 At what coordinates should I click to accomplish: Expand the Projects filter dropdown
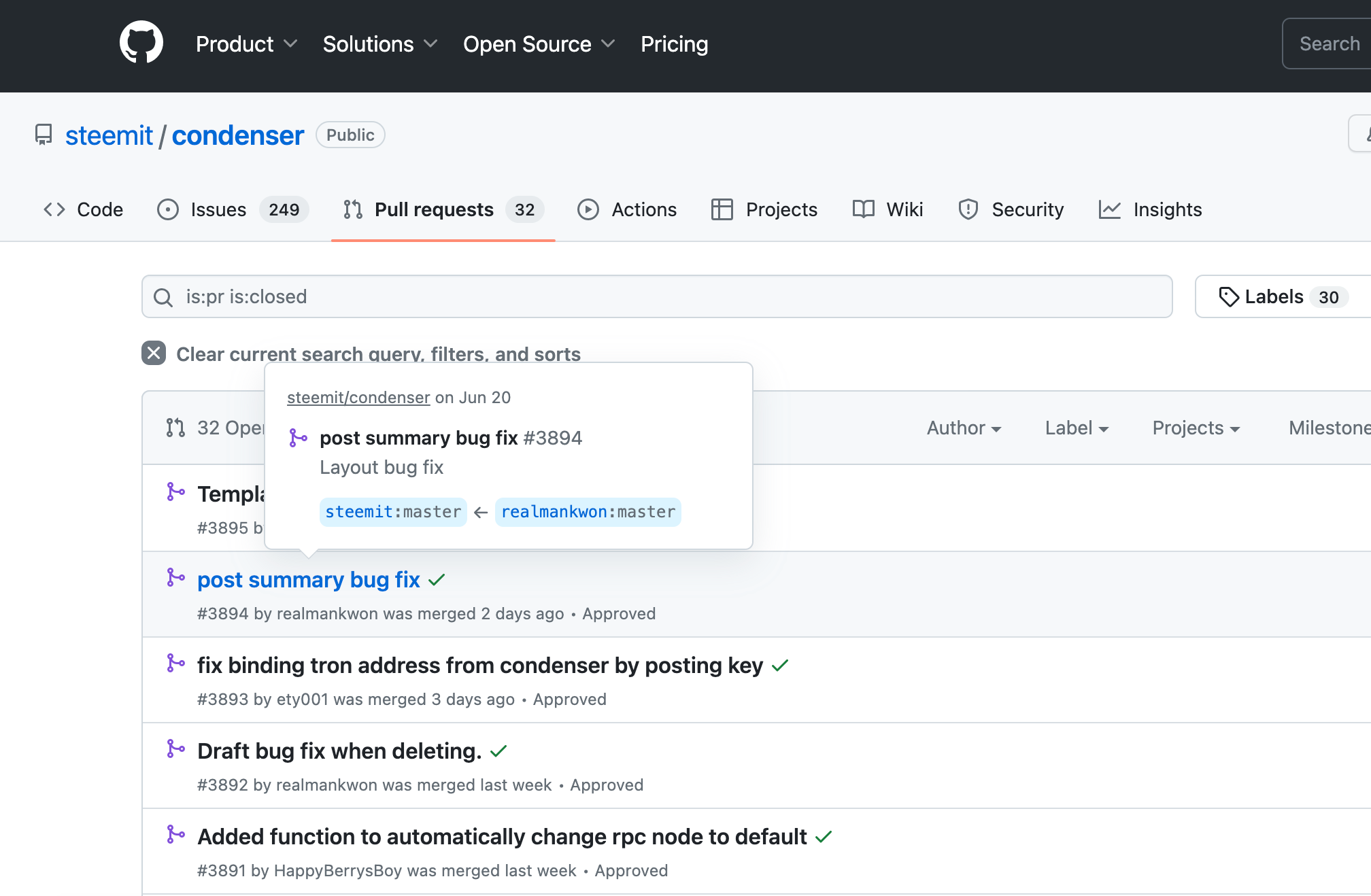1196,428
